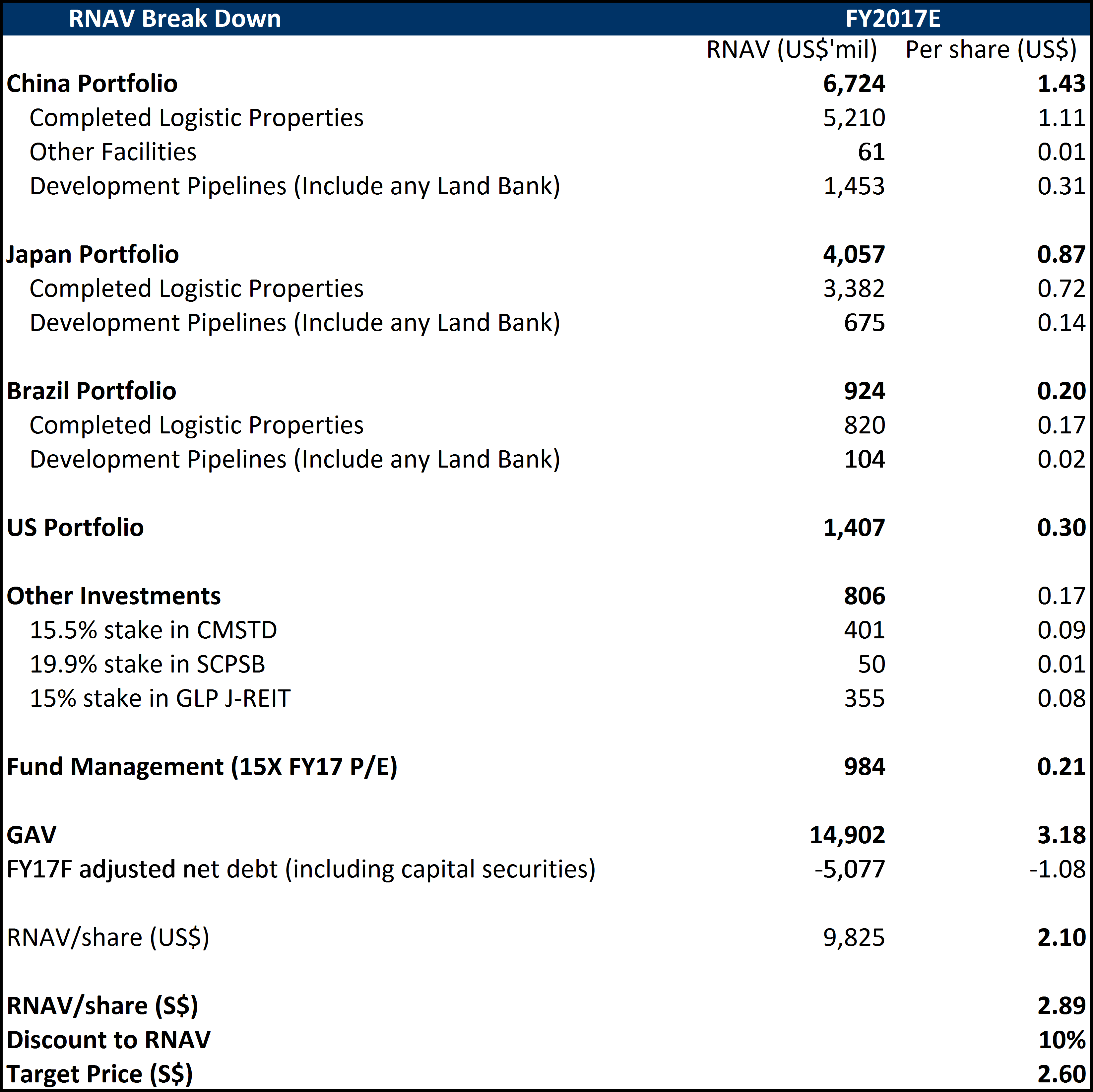Click the 'Japan Portfolio' row label
The width and height of the screenshot is (1093, 1092).
coord(93,255)
